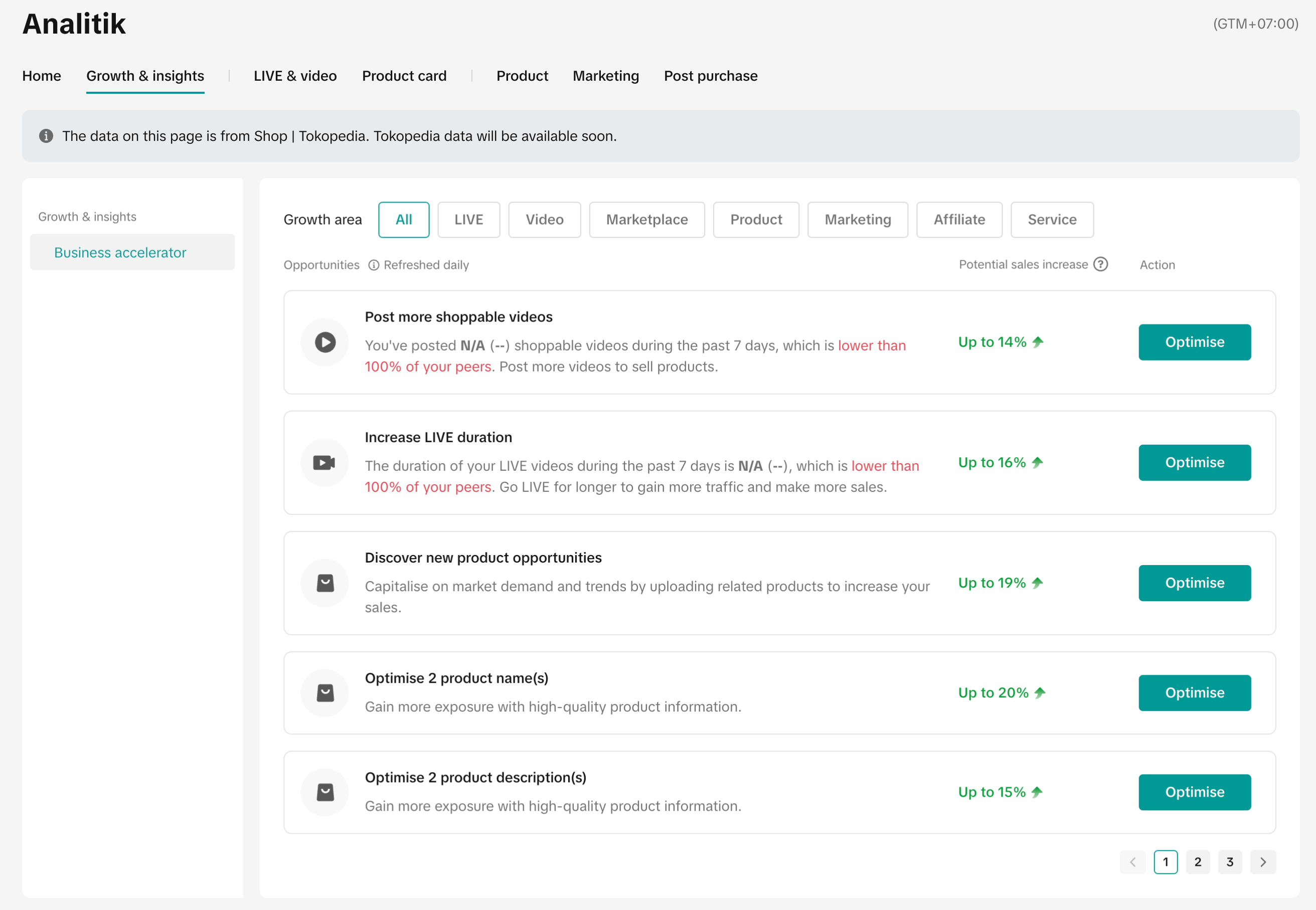The image size is (1316, 910).
Task: Filter growth area by Marketplace
Action: point(646,220)
